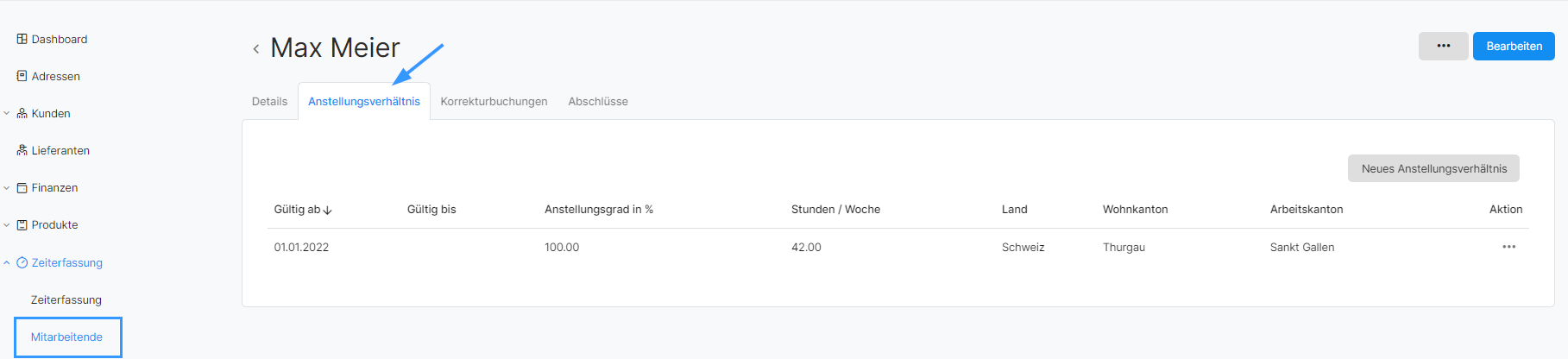The width and height of the screenshot is (1568, 359).
Task: Expand the Produkte menu chevron
Action: click(x=7, y=224)
